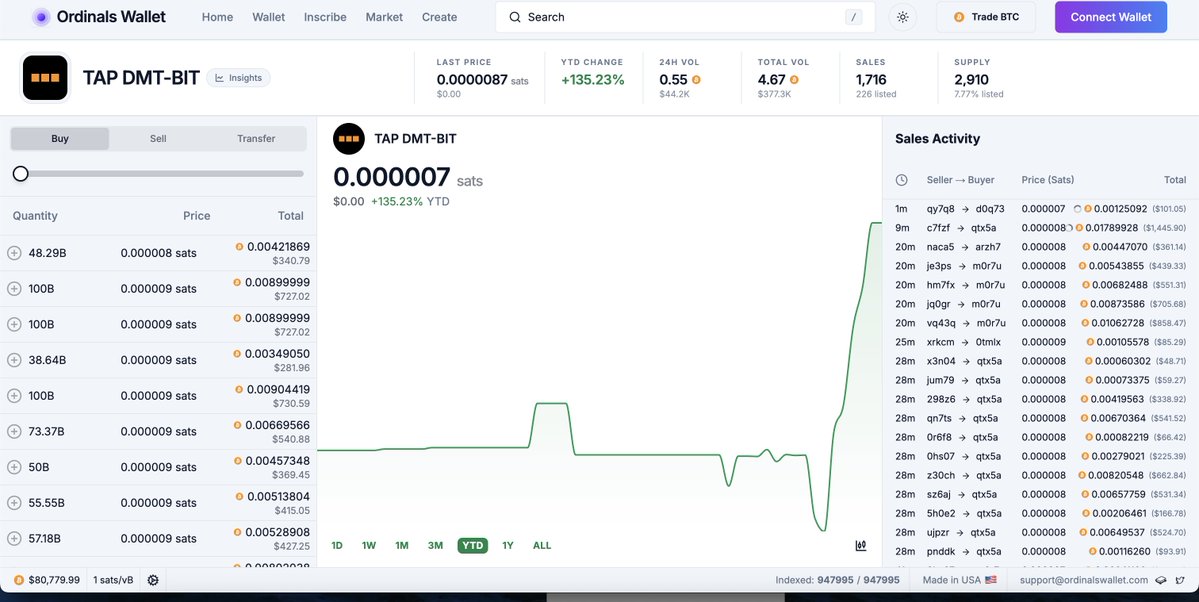This screenshot has height=602, width=1199.
Task: Select the ALL chart range
Action: (542, 545)
